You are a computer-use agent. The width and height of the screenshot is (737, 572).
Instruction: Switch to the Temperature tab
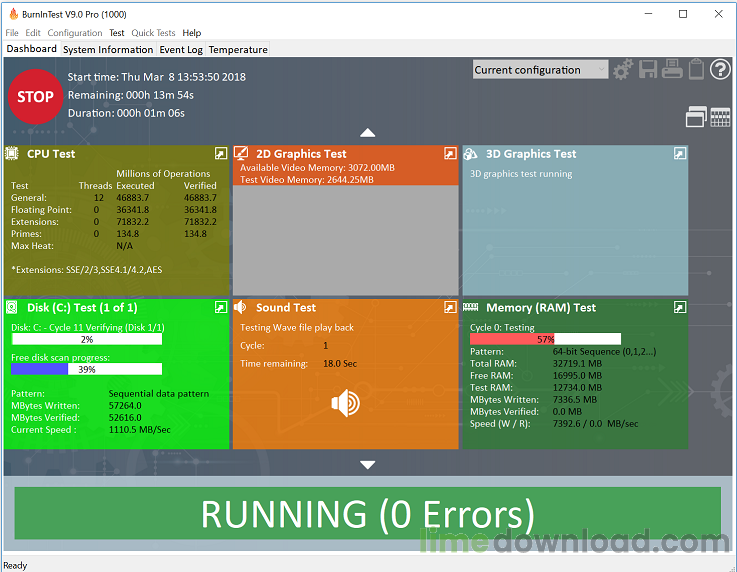238,49
